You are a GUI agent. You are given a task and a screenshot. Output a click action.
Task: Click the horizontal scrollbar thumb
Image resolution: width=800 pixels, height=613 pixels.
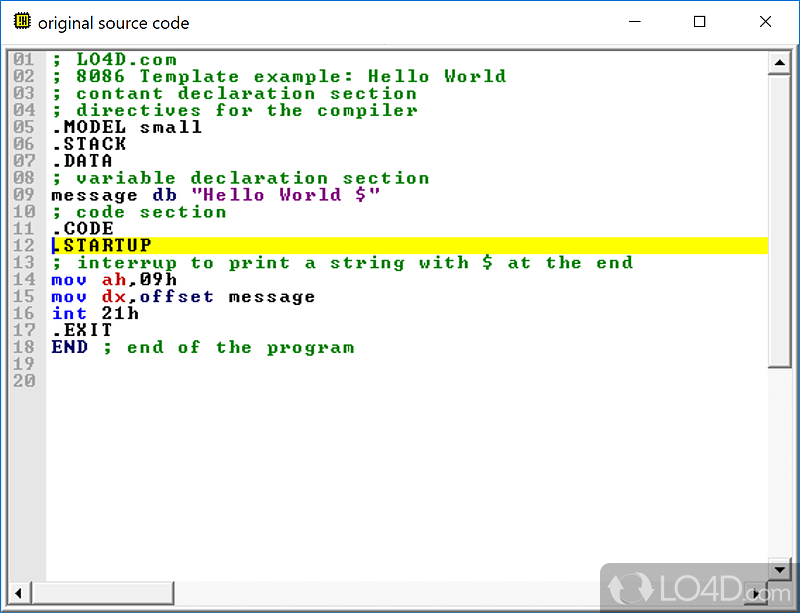coord(103,593)
